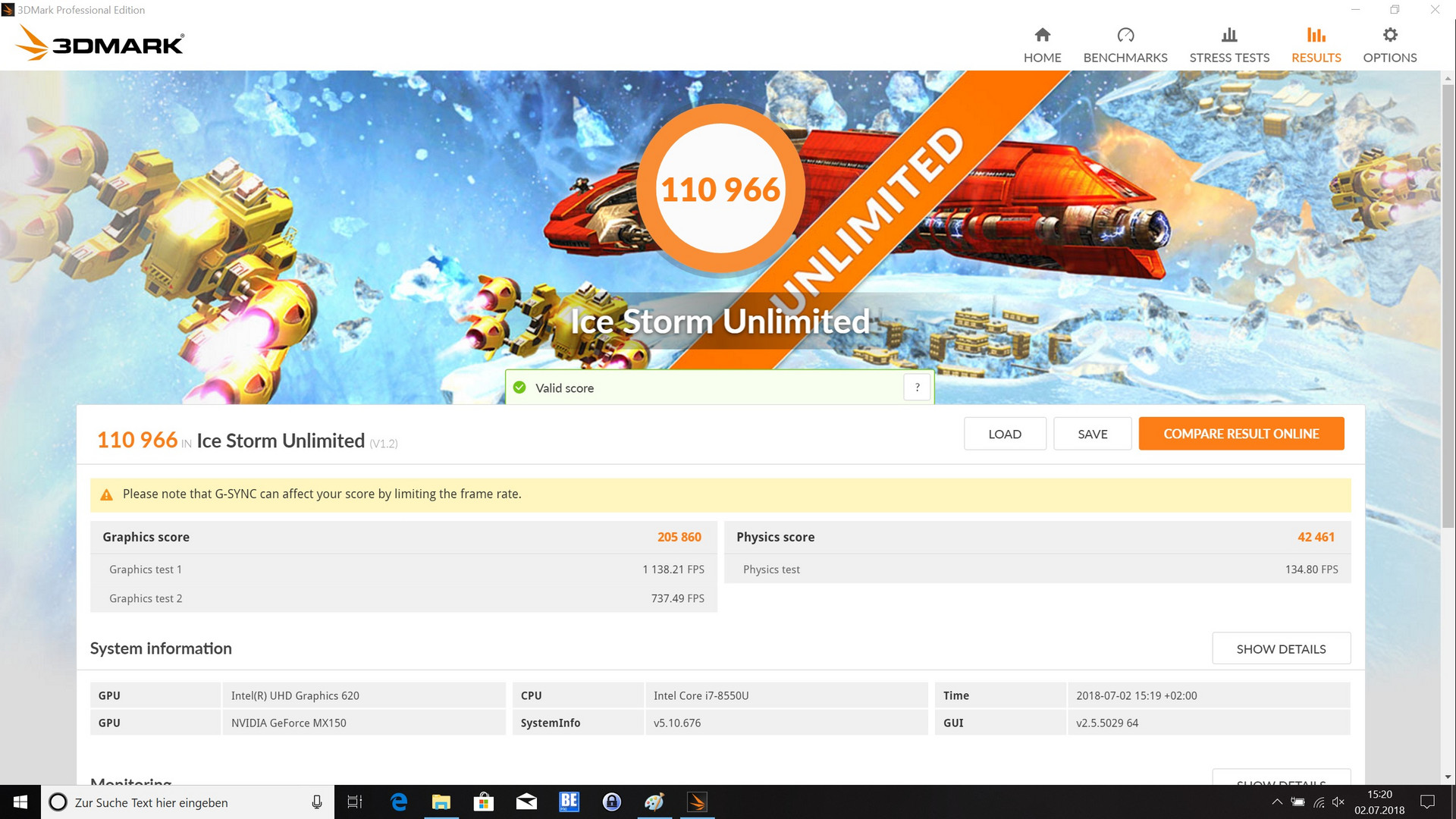
Task: Open 3DMark taskbar icon
Action: tap(697, 802)
